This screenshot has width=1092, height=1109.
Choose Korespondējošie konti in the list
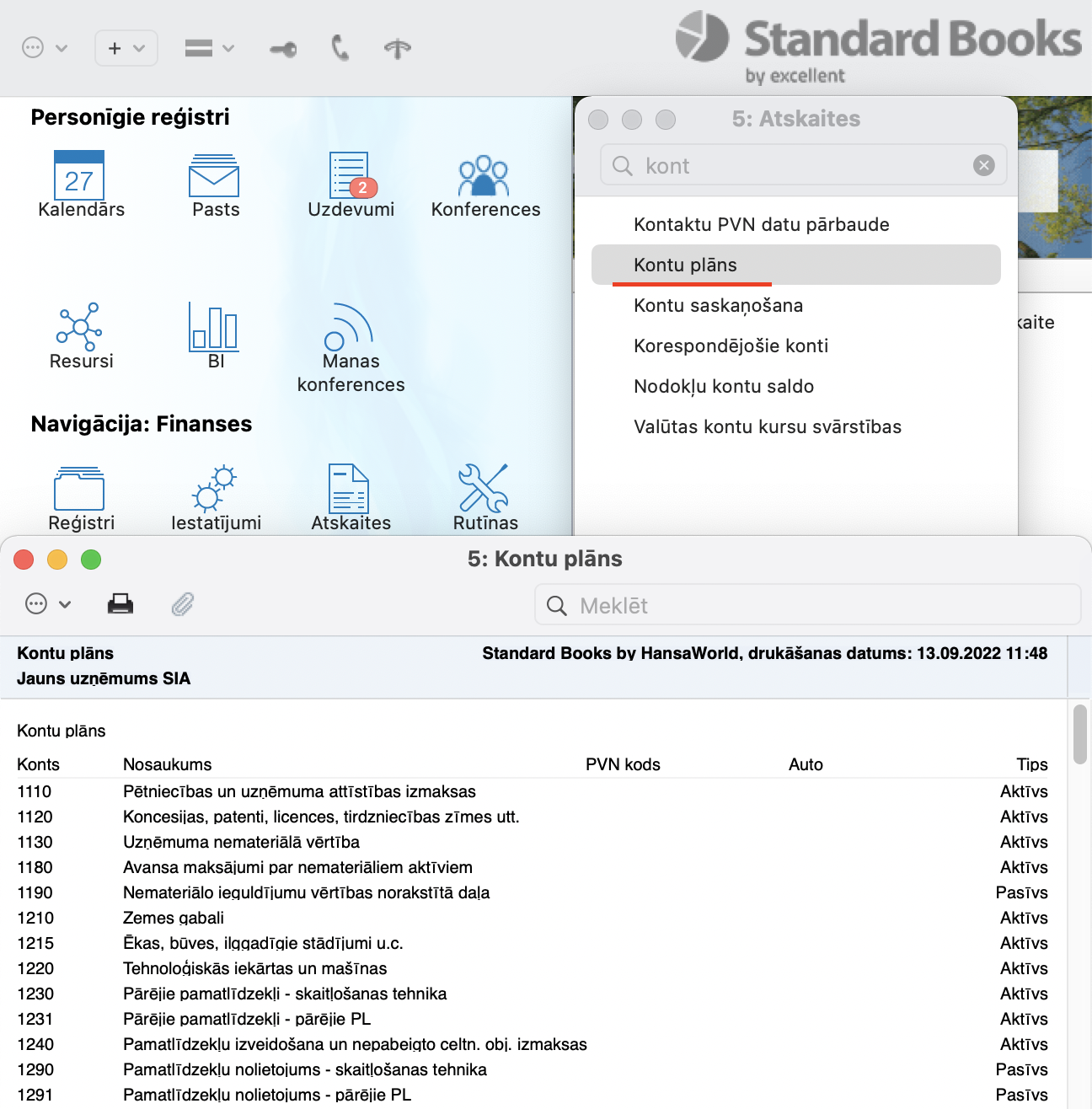[731, 346]
